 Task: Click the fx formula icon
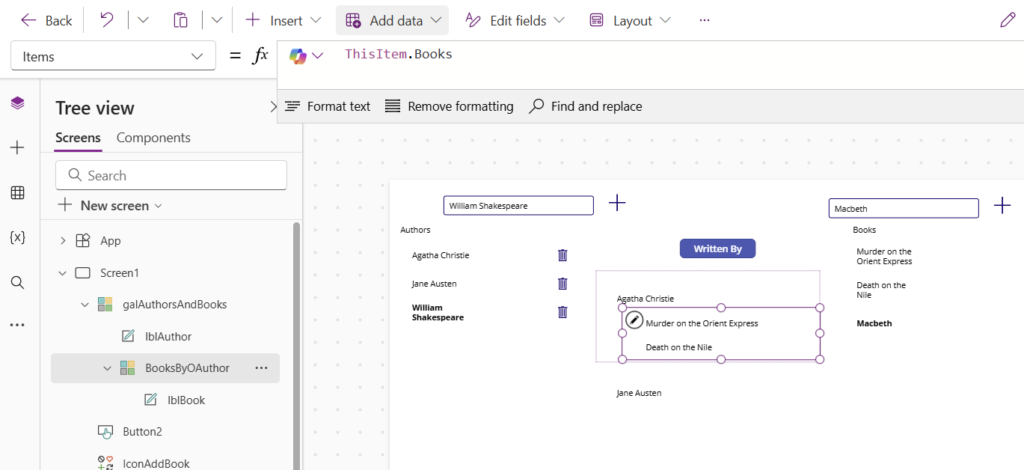click(x=260, y=56)
